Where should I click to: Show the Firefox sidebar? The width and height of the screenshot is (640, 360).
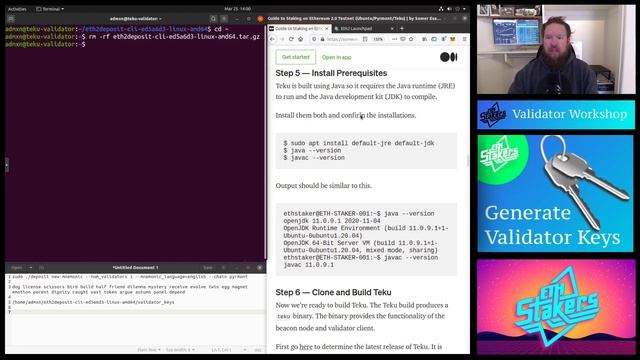coord(434,39)
